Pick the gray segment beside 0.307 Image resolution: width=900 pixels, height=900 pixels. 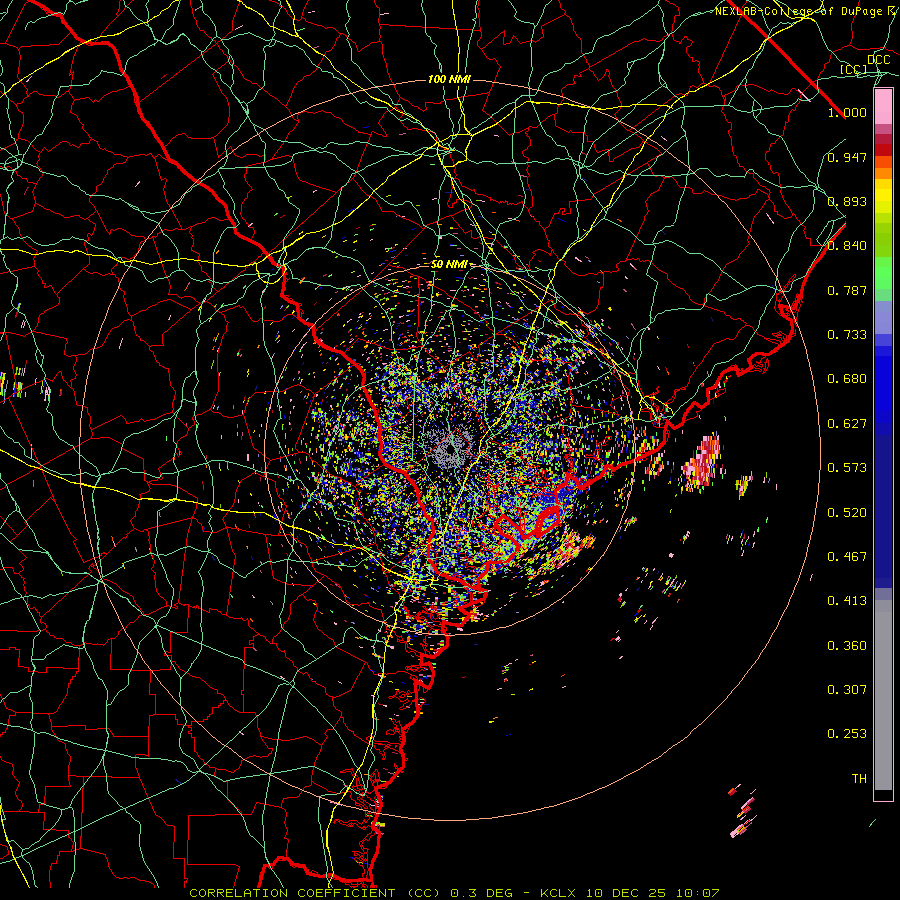(883, 695)
